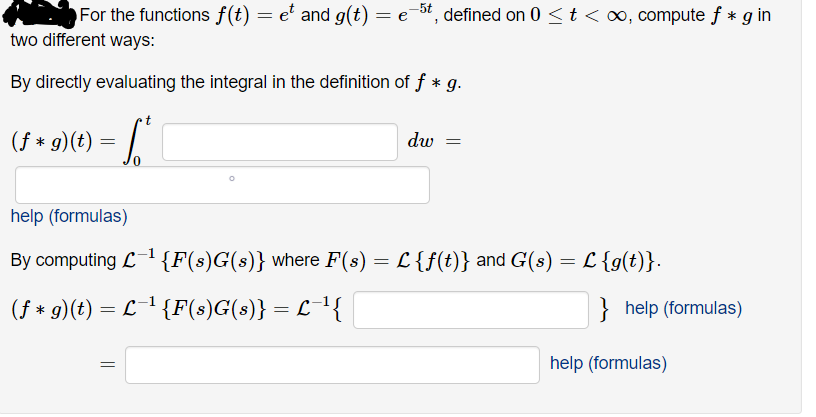Click the dw differential text
Screen dimensions: 816x417
pyautogui.click(x=420, y=141)
